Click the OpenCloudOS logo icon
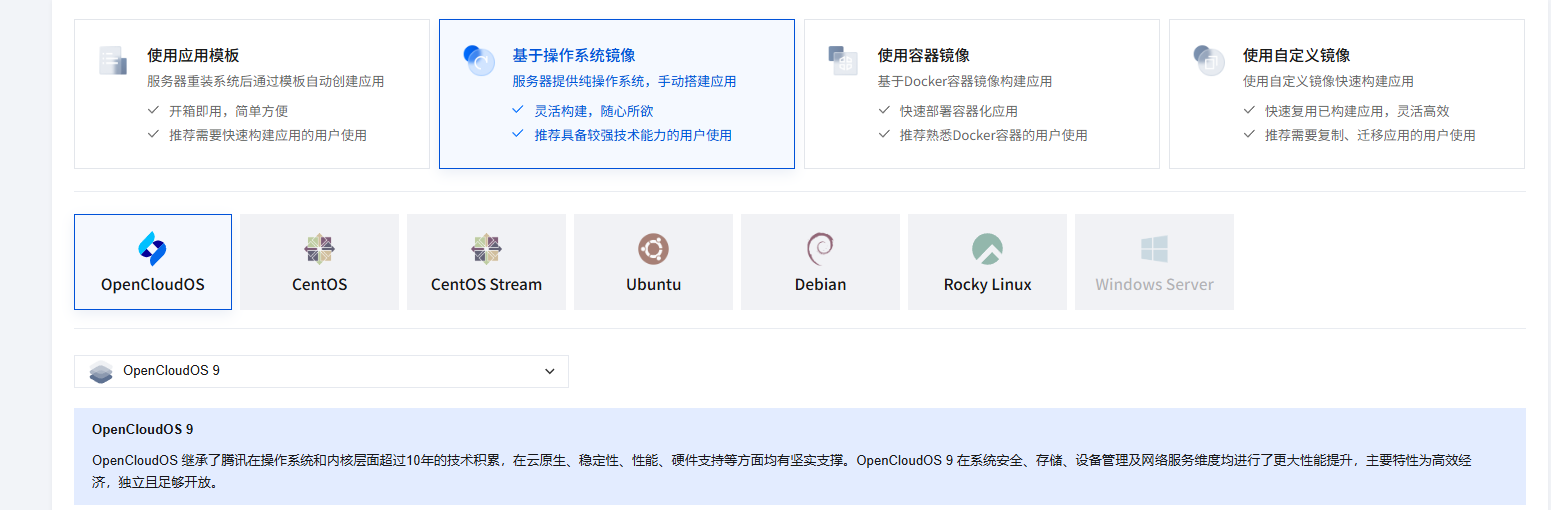Screen dimensions: 1551x510 (x=153, y=249)
